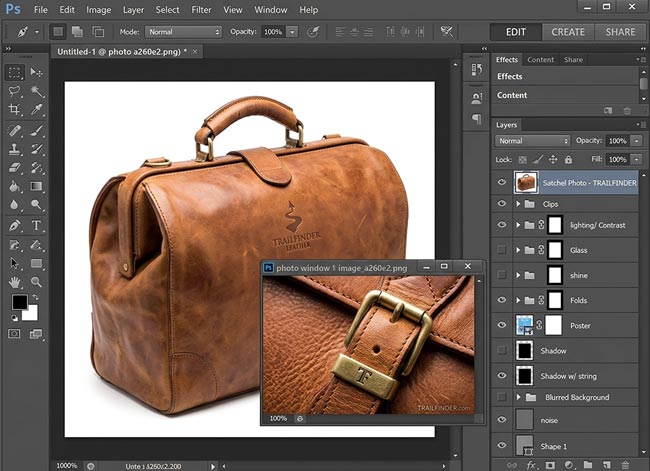This screenshot has width=650, height=471.
Task: Expand the Blurred Background group
Action: (x=519, y=397)
